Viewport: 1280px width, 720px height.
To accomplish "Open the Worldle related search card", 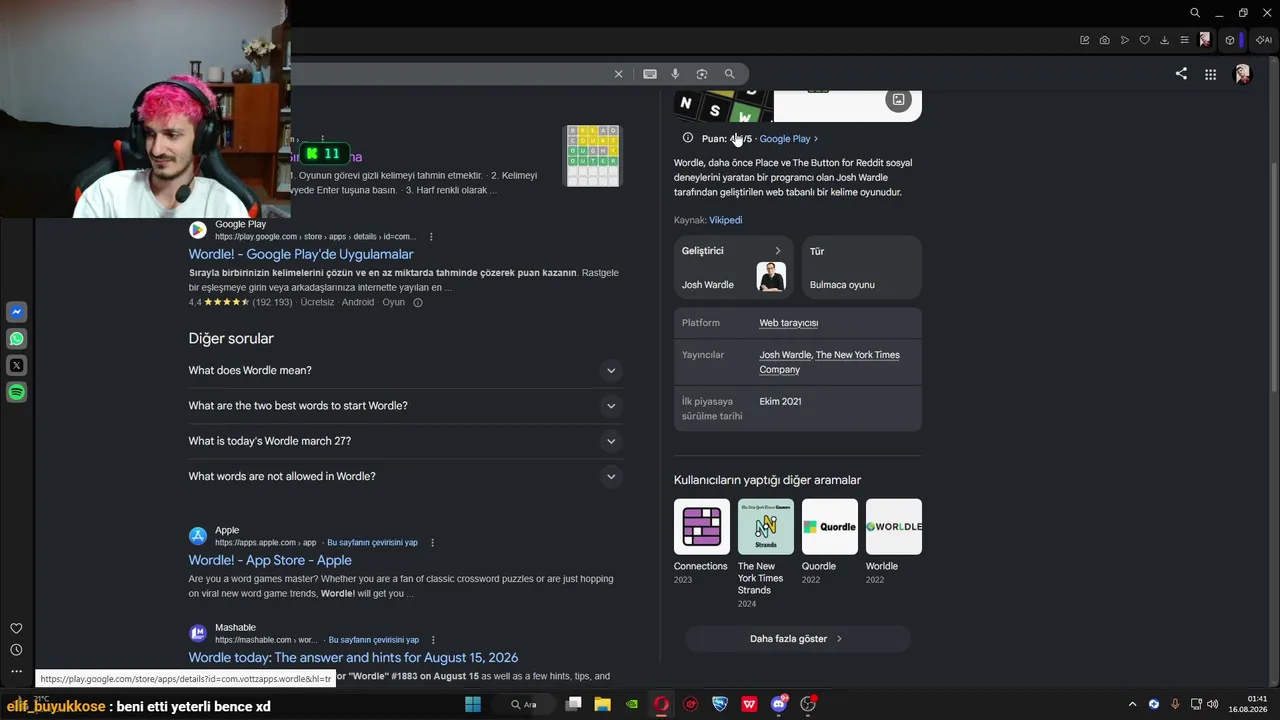I will 893,542.
